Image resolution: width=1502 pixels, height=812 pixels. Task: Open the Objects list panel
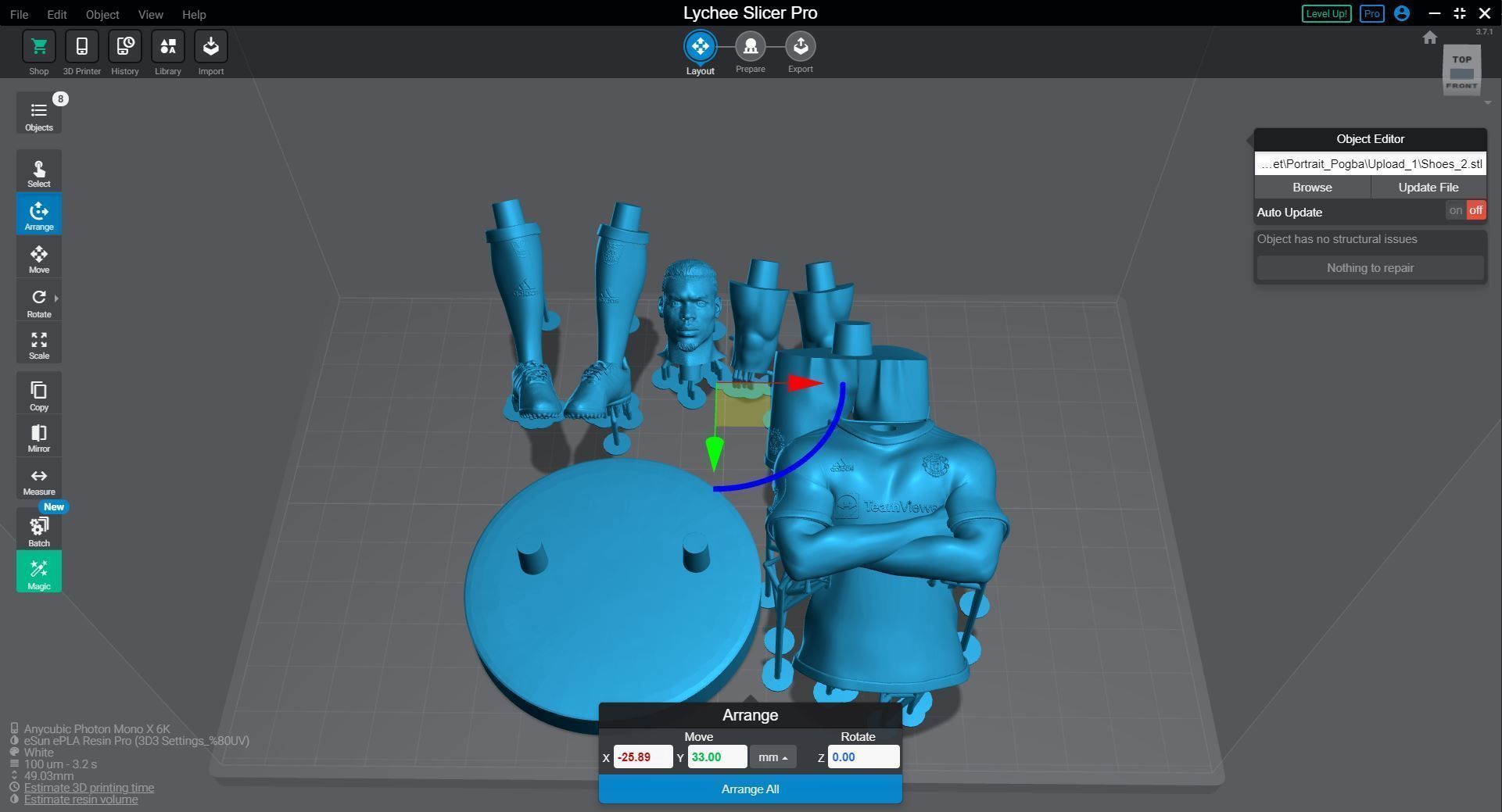(38, 114)
